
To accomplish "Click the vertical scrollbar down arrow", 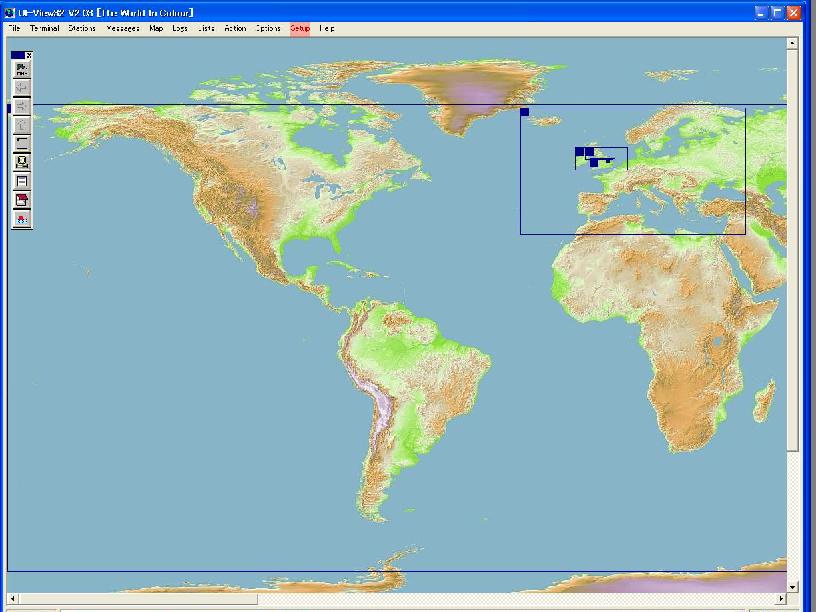I will click(793, 587).
